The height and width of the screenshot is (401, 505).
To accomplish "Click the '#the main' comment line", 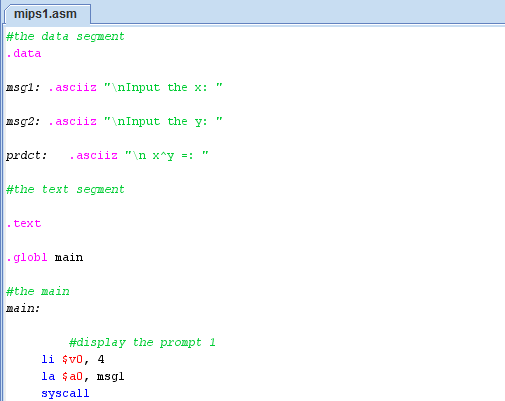I will 38,291.
